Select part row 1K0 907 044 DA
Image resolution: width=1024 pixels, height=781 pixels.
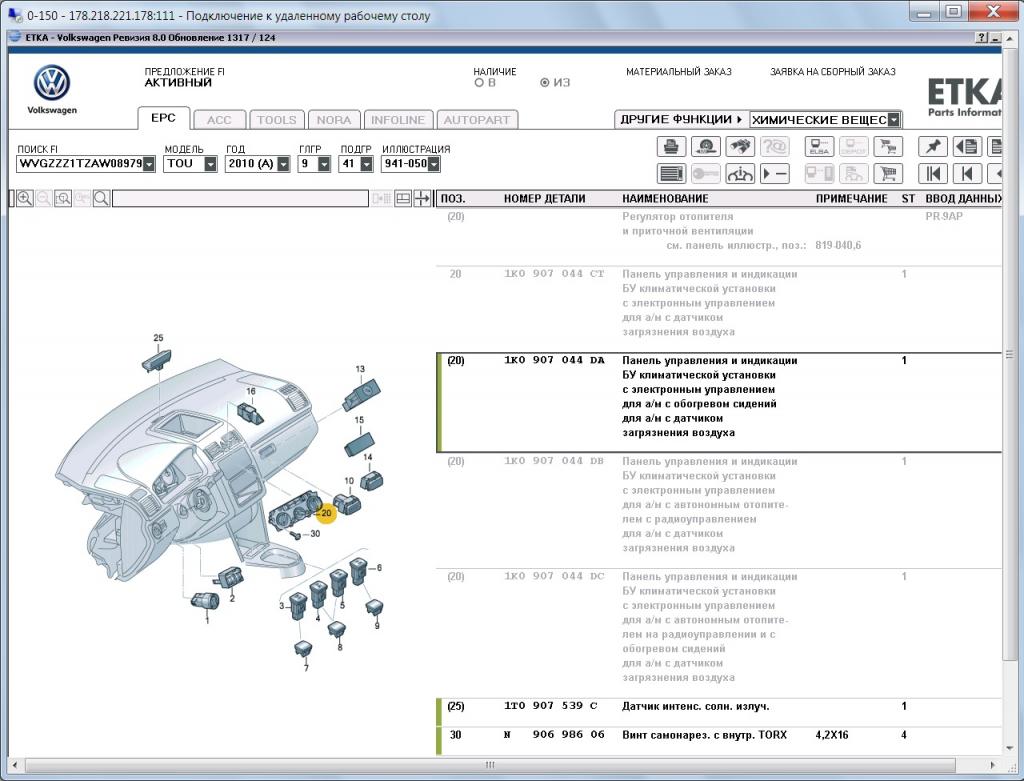pos(718,403)
